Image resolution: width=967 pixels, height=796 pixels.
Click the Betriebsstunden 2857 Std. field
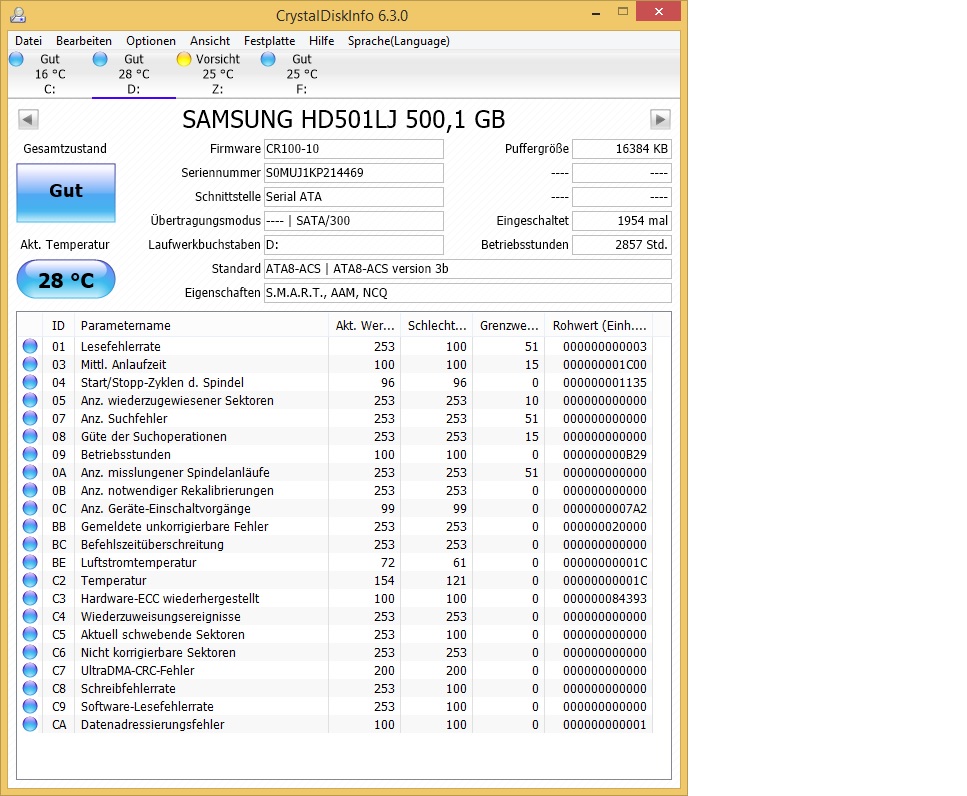pyautogui.click(x=622, y=245)
